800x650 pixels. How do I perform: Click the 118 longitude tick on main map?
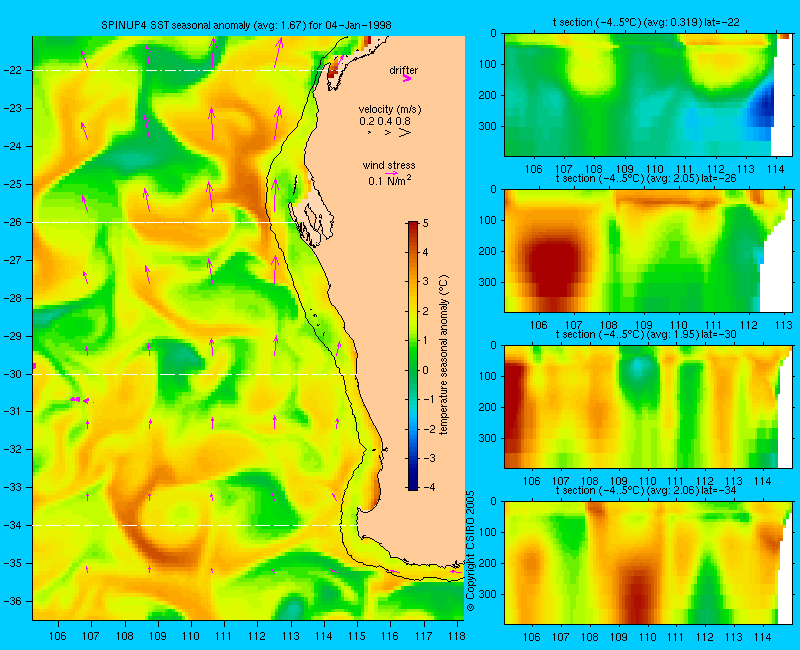click(x=456, y=636)
